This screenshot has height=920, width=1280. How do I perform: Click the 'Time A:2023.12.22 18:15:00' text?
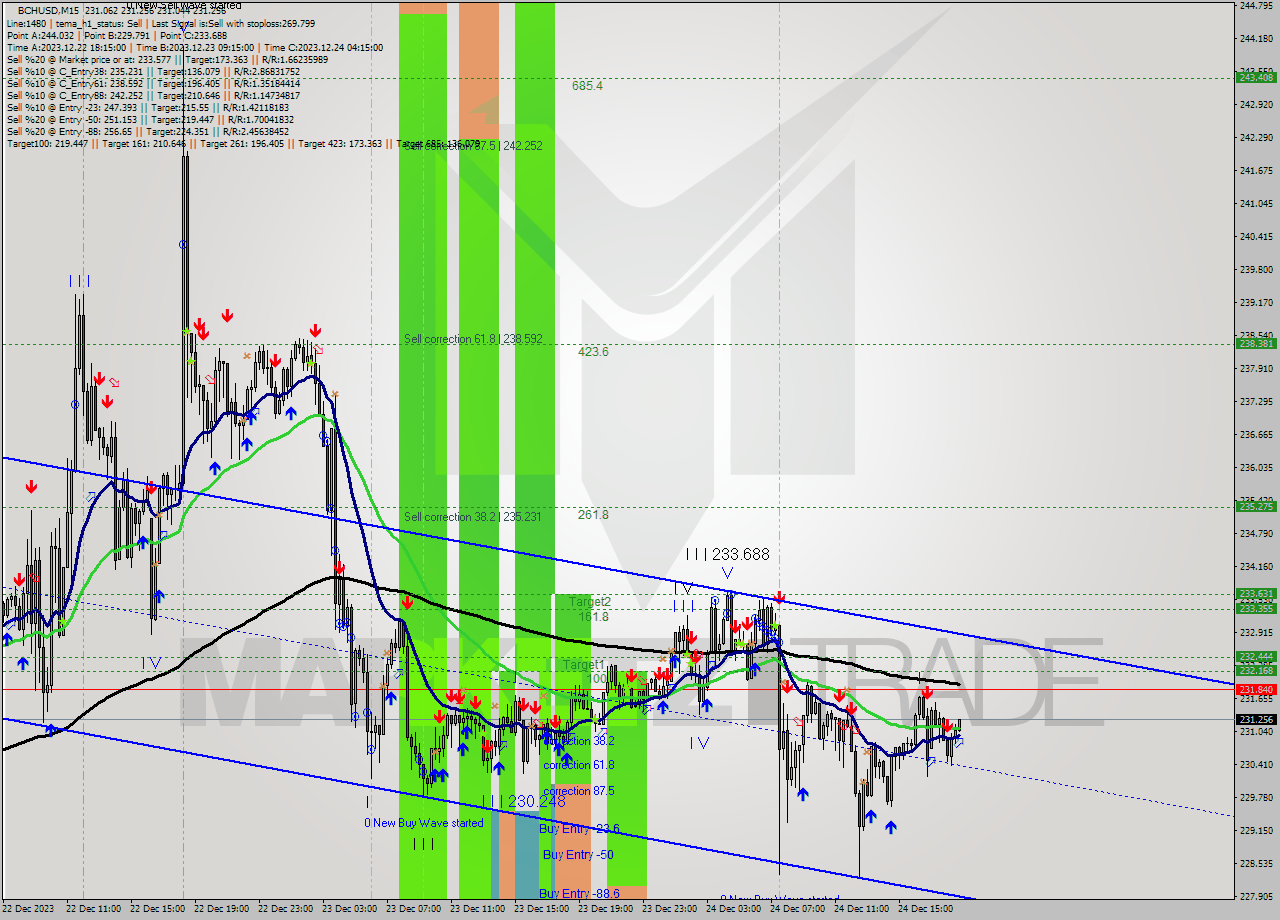(66, 47)
